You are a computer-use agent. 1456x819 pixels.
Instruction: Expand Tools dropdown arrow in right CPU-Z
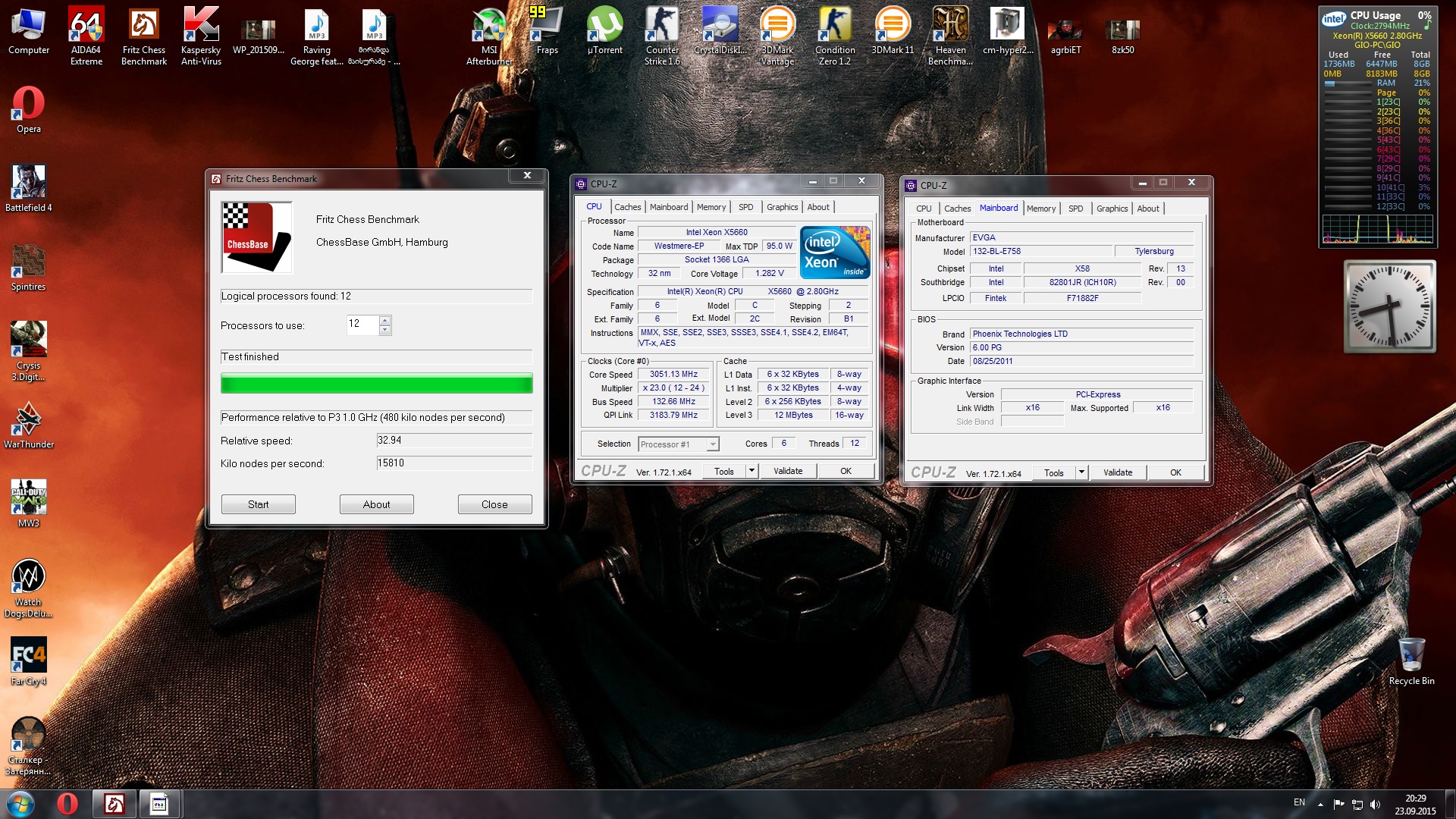coord(1082,472)
